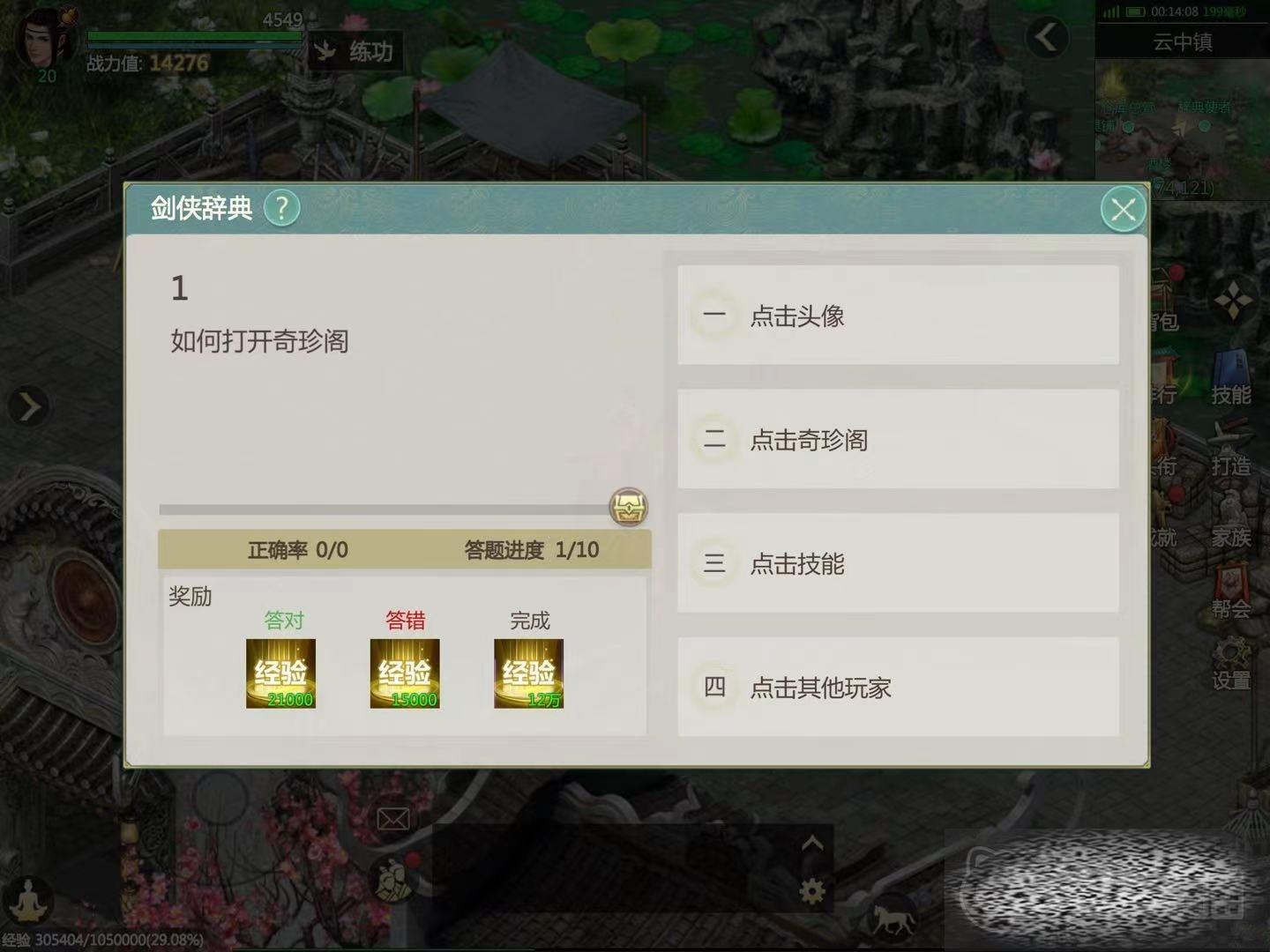Expand the chat box up arrow
The image size is (1270, 952).
(x=812, y=844)
